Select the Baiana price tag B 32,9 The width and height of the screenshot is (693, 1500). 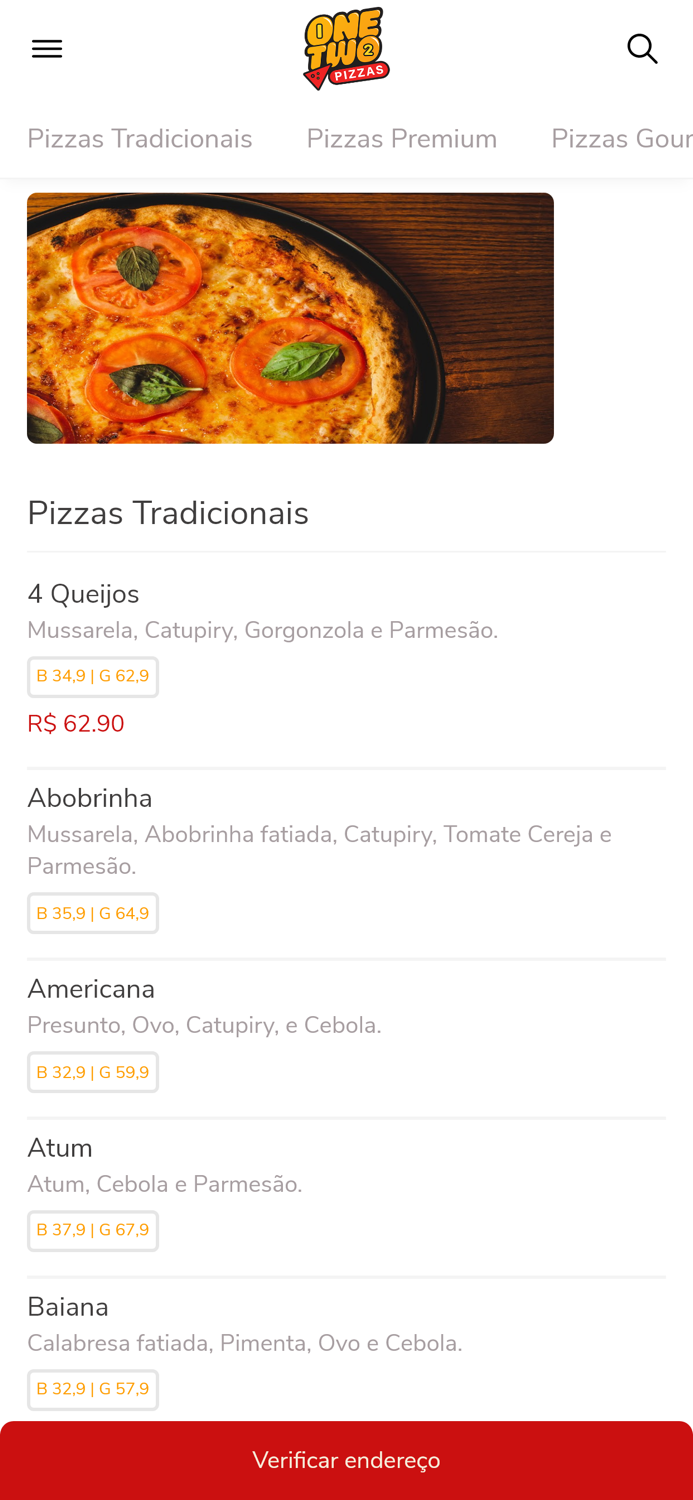[93, 1389]
